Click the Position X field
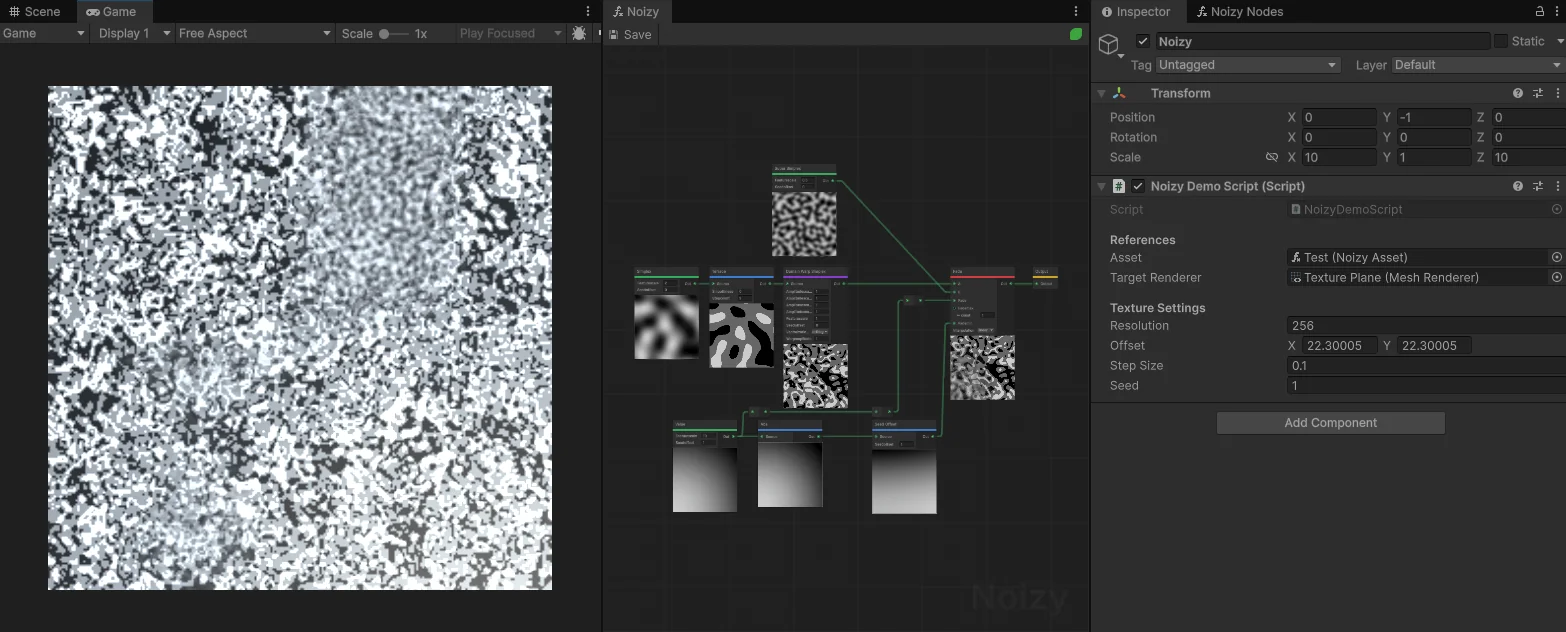Screen dimensions: 1566x632 [1339, 117]
